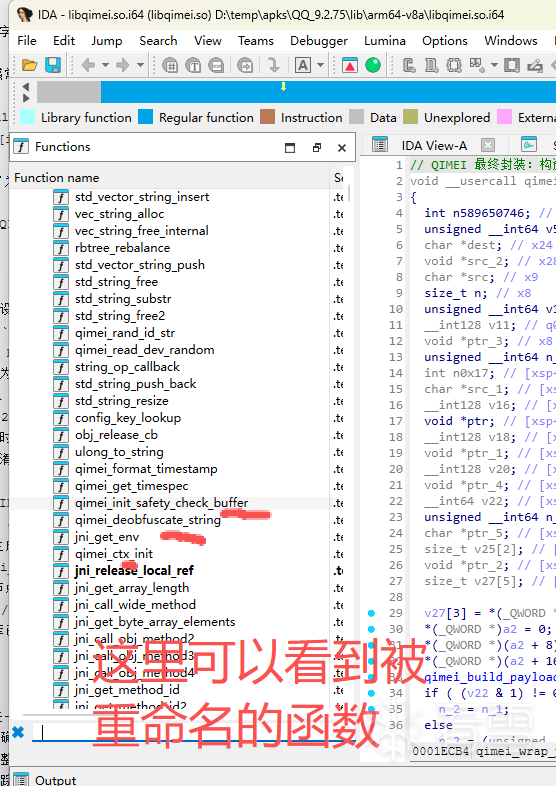
Task: Click the yellow marker in navigation band
Action: pos(283,87)
